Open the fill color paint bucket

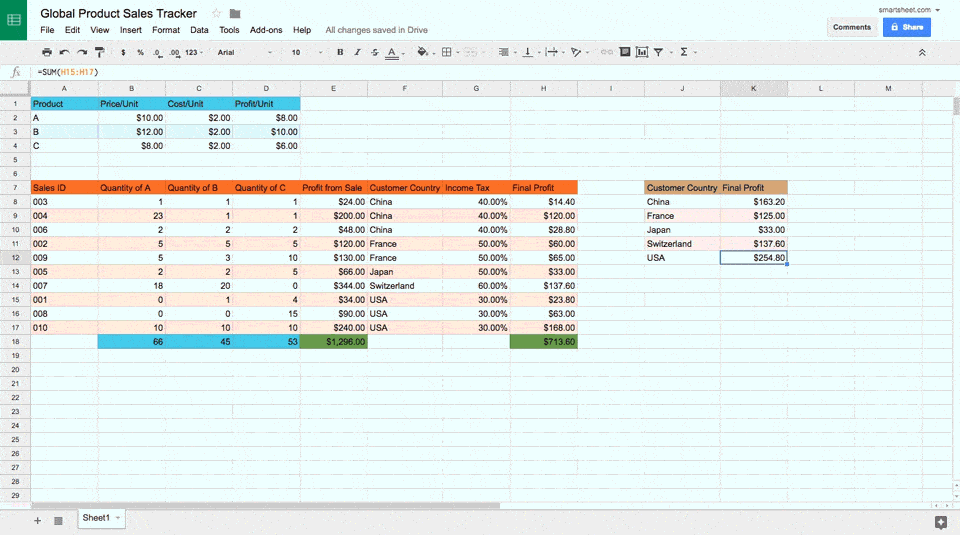coord(423,52)
